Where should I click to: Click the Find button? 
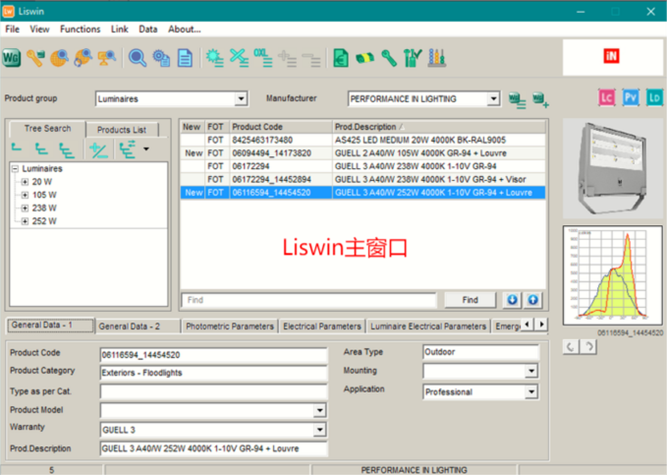click(470, 300)
